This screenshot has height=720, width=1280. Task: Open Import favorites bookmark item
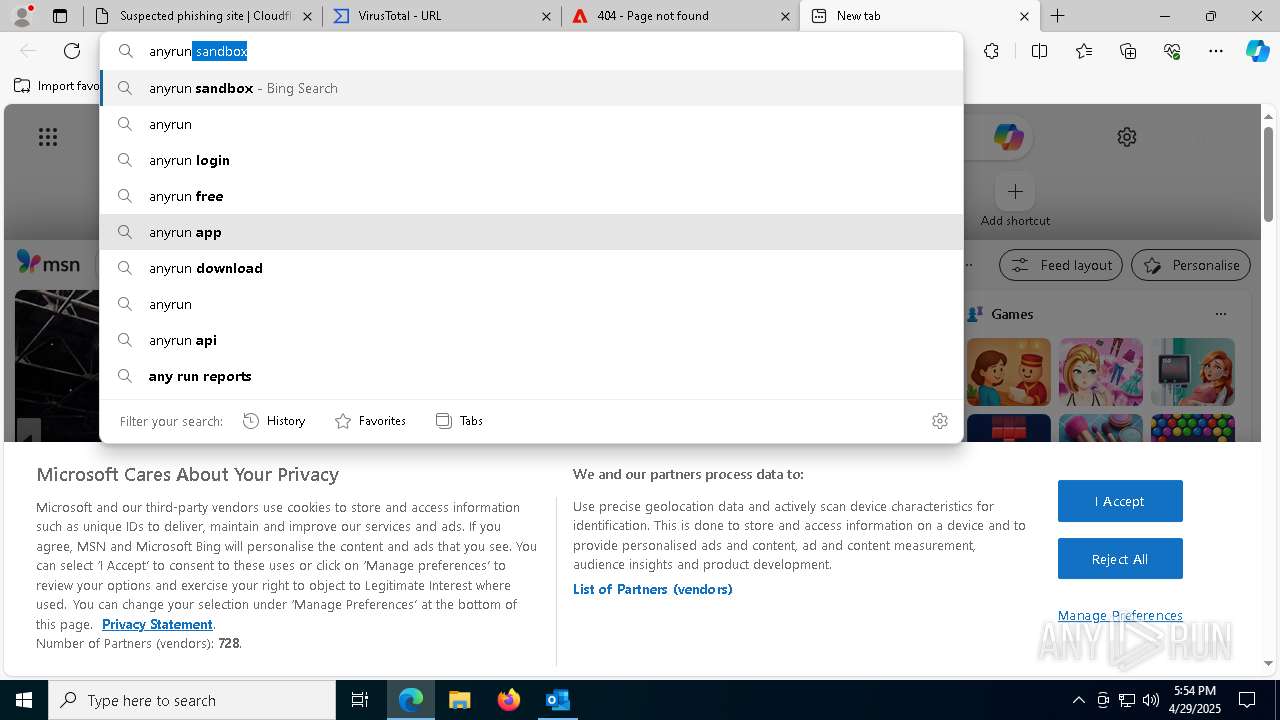pos(57,86)
